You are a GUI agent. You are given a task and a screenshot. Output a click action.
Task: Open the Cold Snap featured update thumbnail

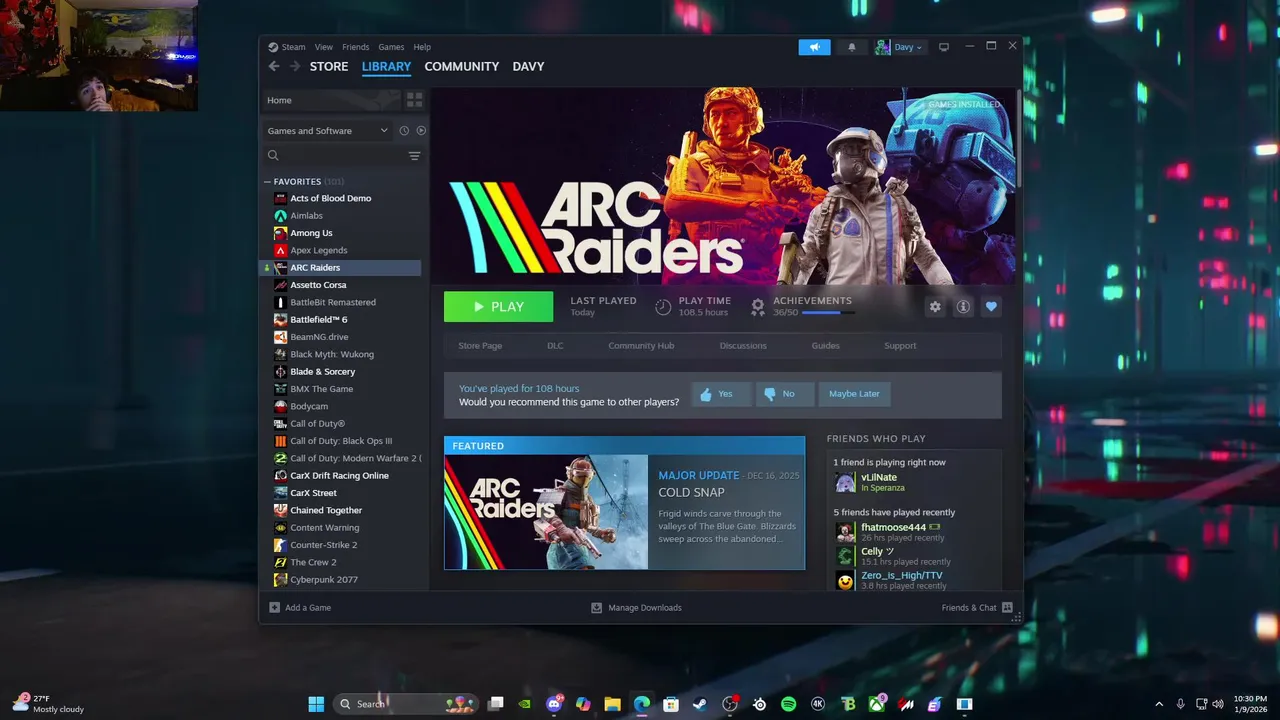coord(546,512)
